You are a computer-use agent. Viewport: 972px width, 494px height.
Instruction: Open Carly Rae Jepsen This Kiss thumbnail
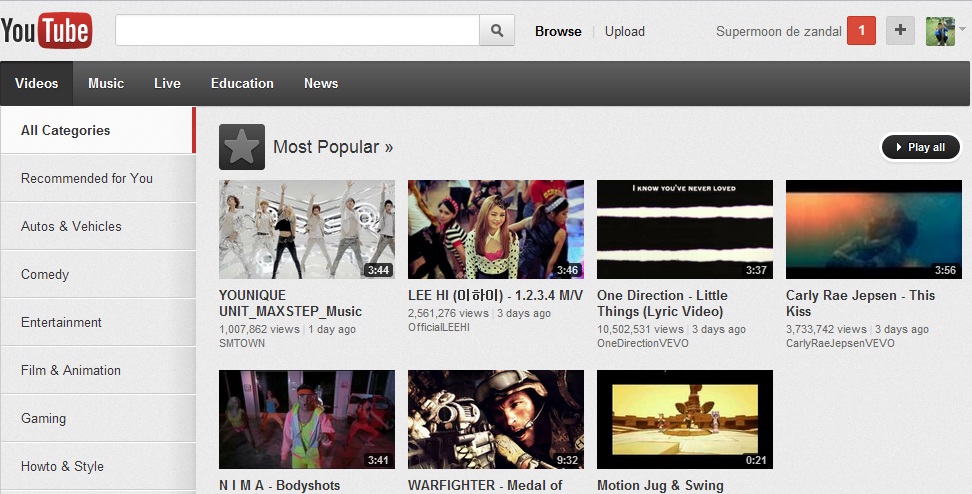[x=874, y=229]
